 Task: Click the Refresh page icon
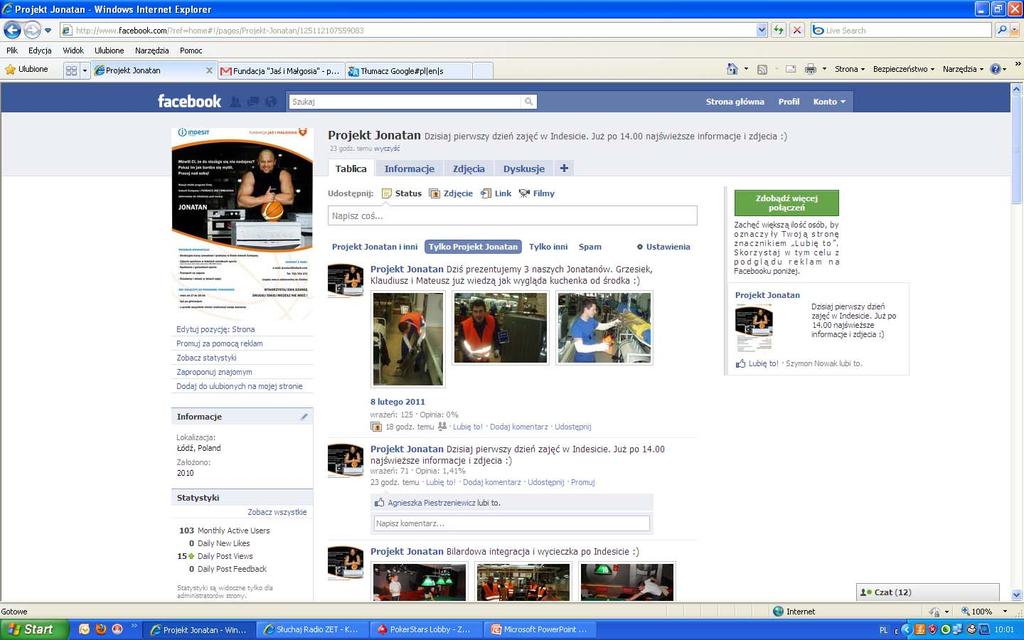[x=778, y=30]
